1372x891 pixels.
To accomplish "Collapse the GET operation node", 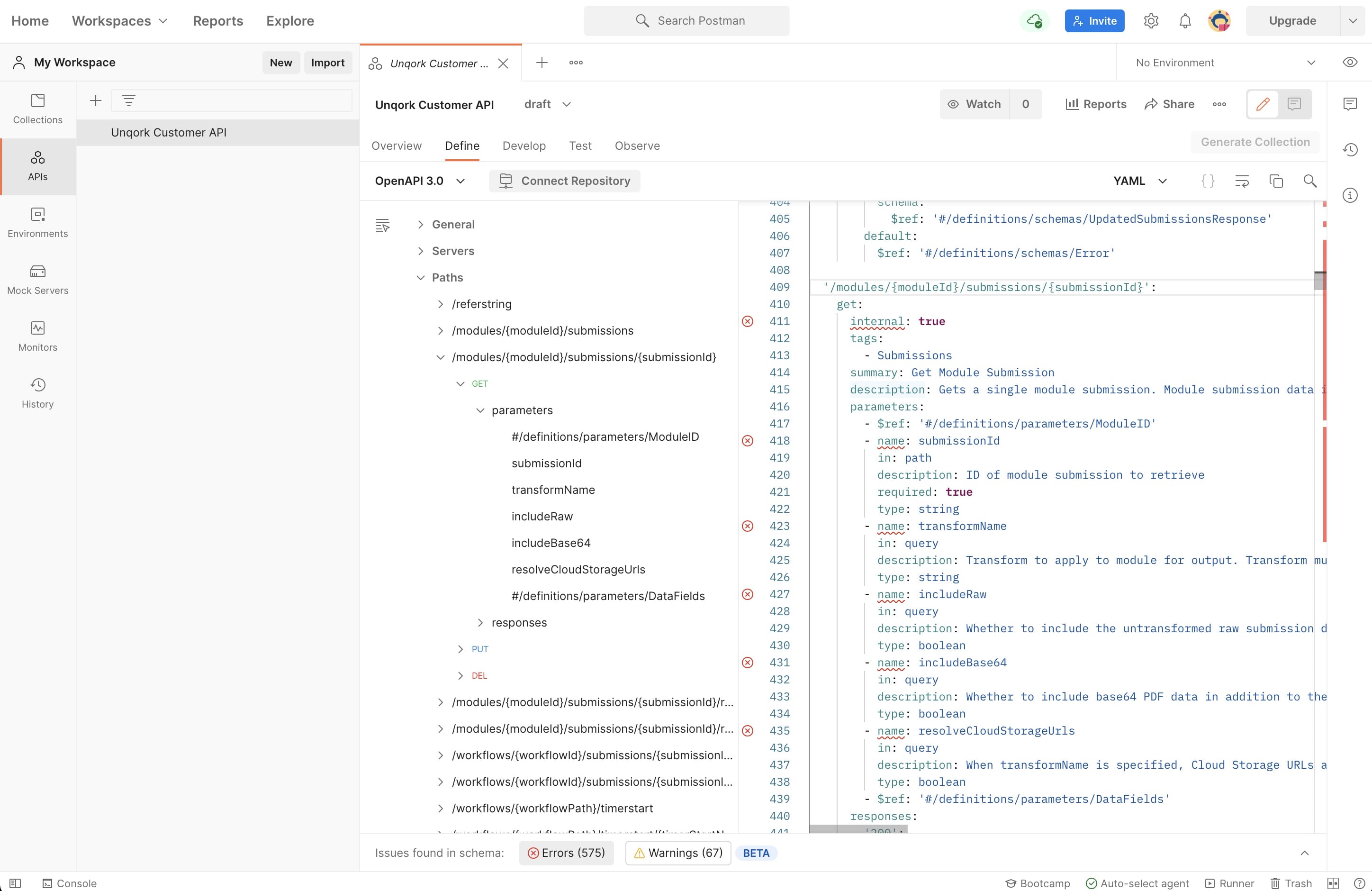I will coord(460,383).
